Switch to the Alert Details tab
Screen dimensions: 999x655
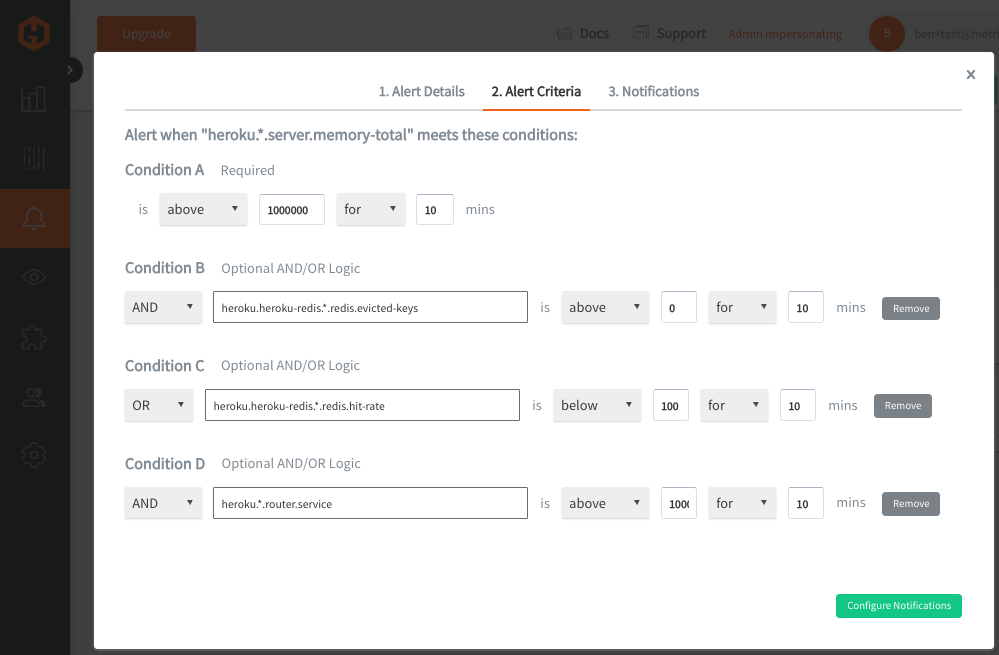[x=422, y=92]
